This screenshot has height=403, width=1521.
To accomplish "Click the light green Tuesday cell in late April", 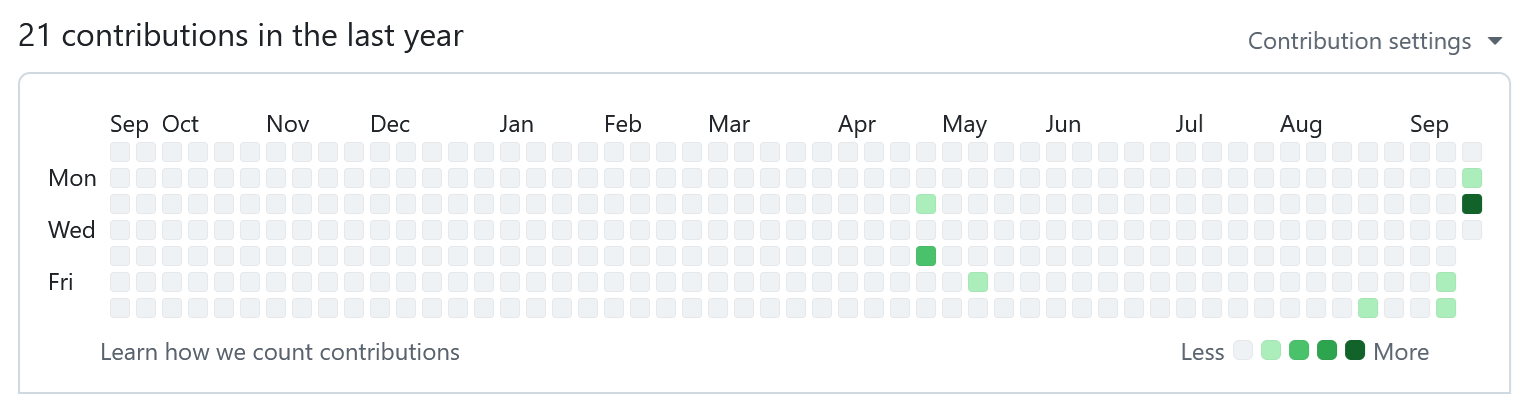I will pyautogui.click(x=925, y=204).
